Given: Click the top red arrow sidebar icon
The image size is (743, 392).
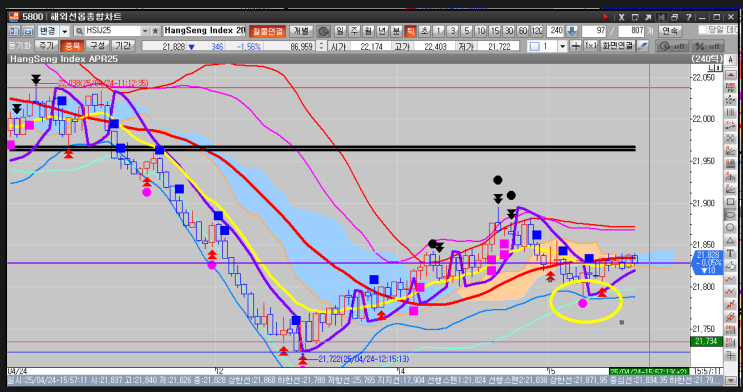Looking at the screenshot, I should coord(730,75).
